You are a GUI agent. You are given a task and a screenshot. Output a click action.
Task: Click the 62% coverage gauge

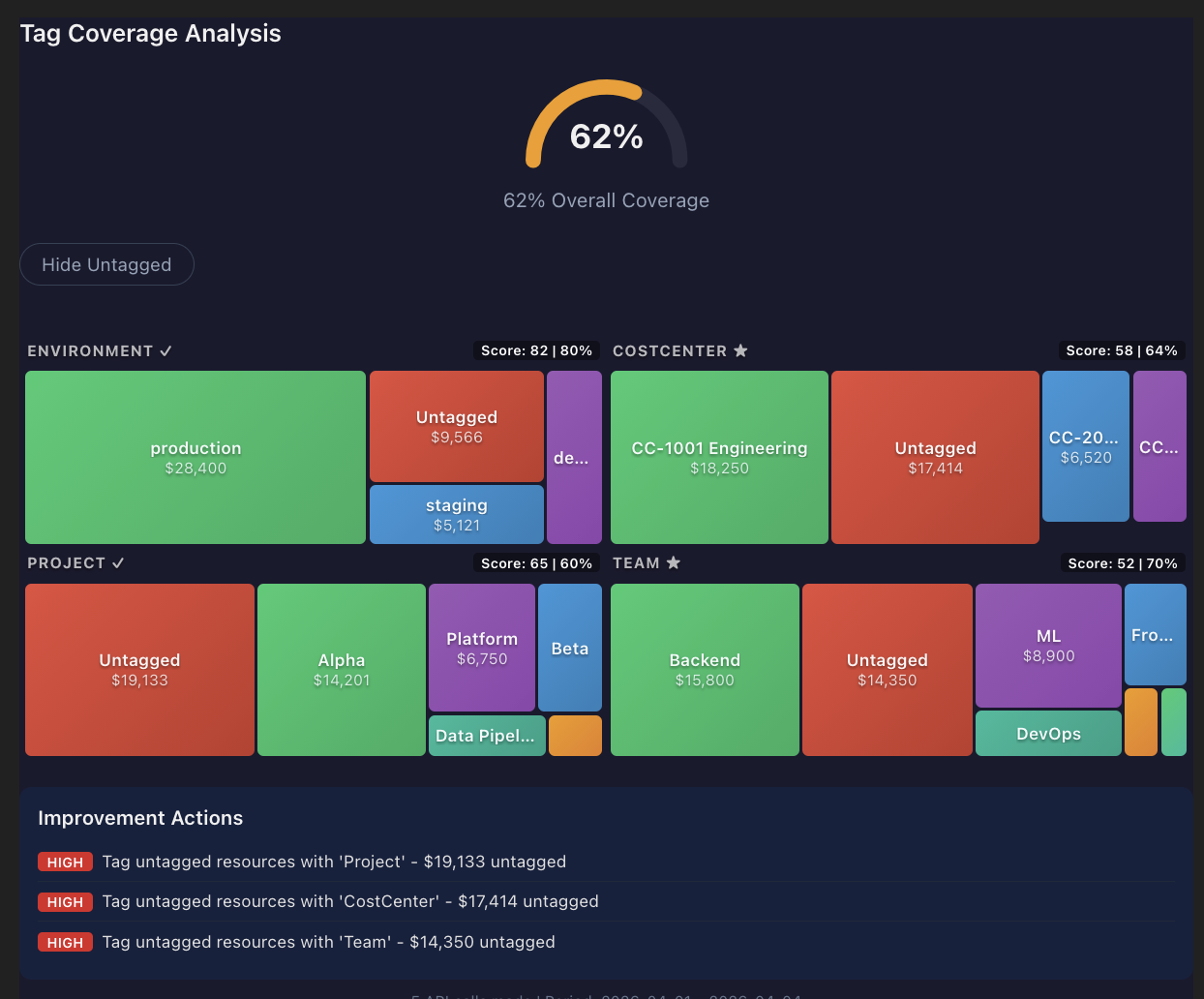click(607, 126)
